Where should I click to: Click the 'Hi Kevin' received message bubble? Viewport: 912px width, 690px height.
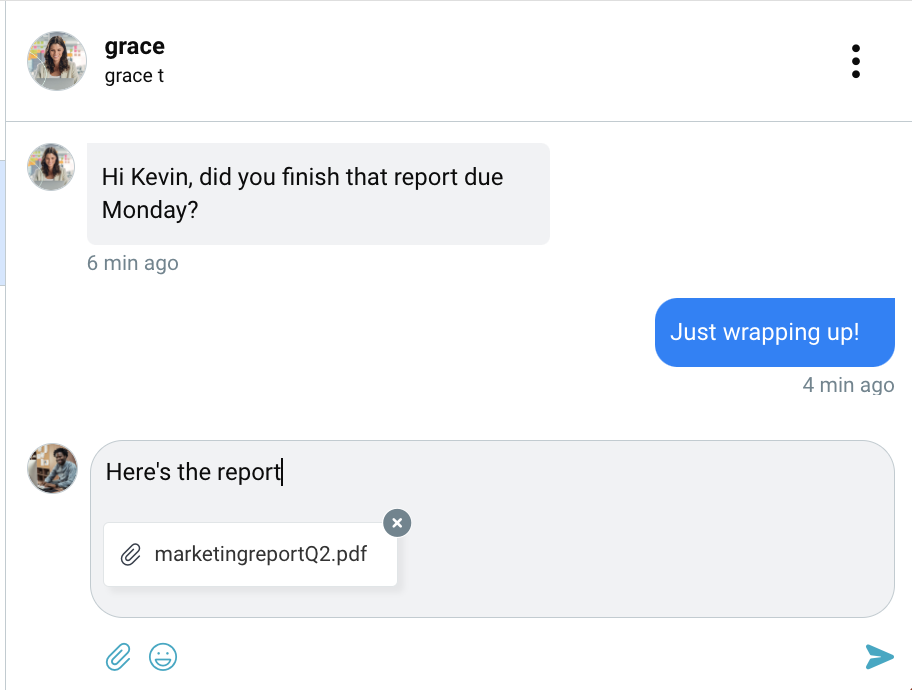tap(318, 194)
